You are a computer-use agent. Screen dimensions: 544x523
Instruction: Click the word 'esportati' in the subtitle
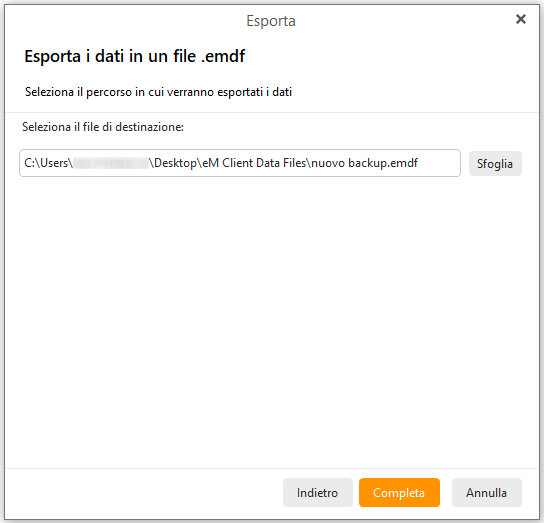[239, 92]
